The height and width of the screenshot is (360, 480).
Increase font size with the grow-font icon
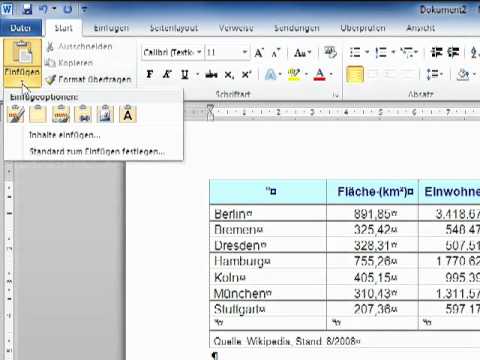coord(259,53)
